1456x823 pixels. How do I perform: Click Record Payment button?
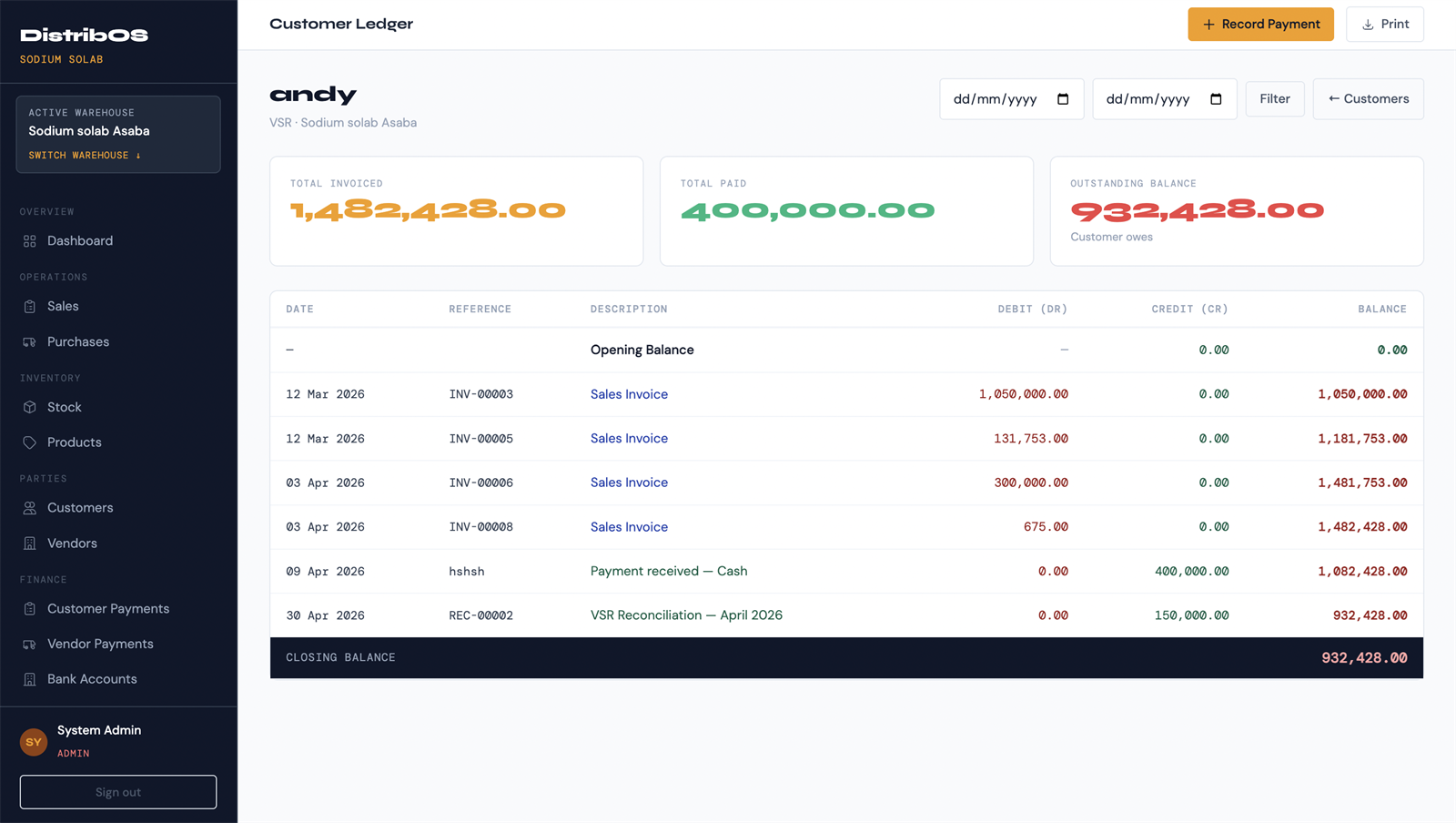pos(1260,25)
